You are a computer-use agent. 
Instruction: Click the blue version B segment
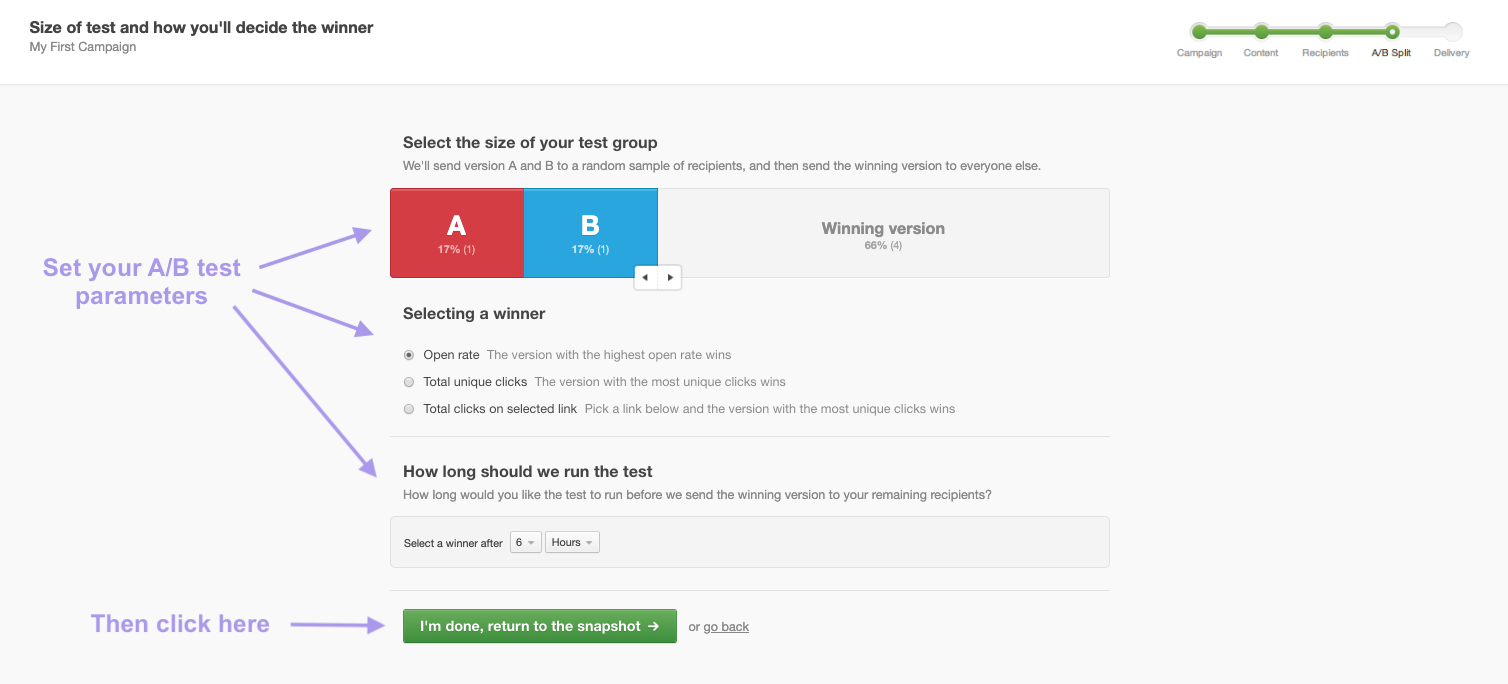(590, 232)
